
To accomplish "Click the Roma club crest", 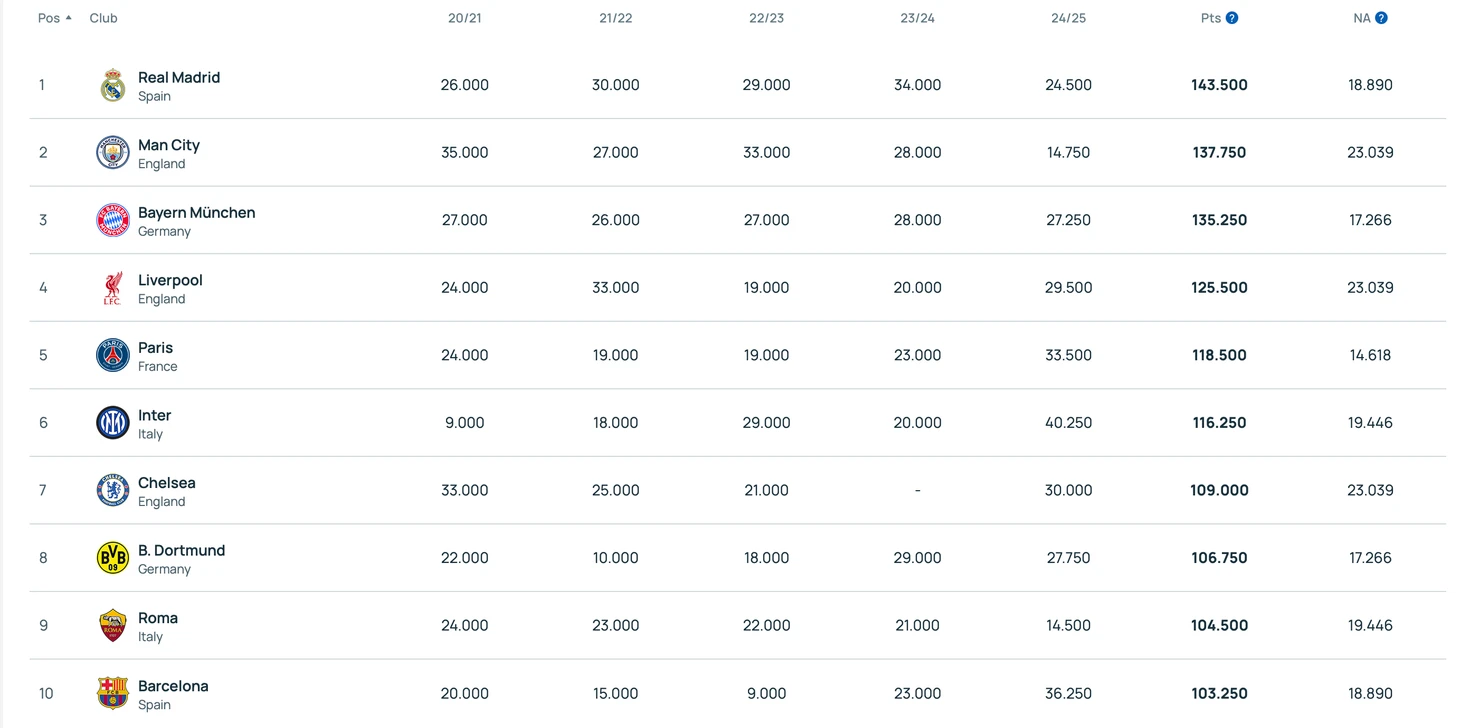I will click(113, 626).
